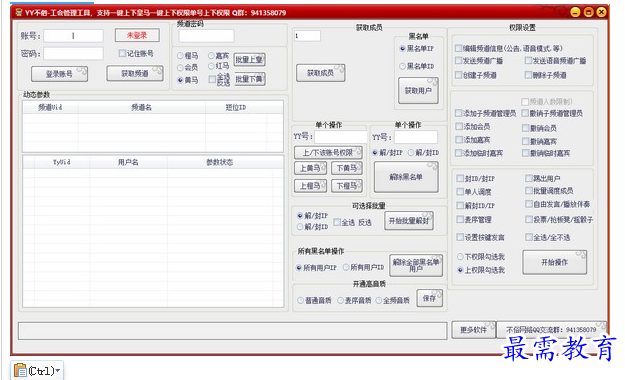Click the 下橙马 button
625x380 pixels.
(x=347, y=186)
